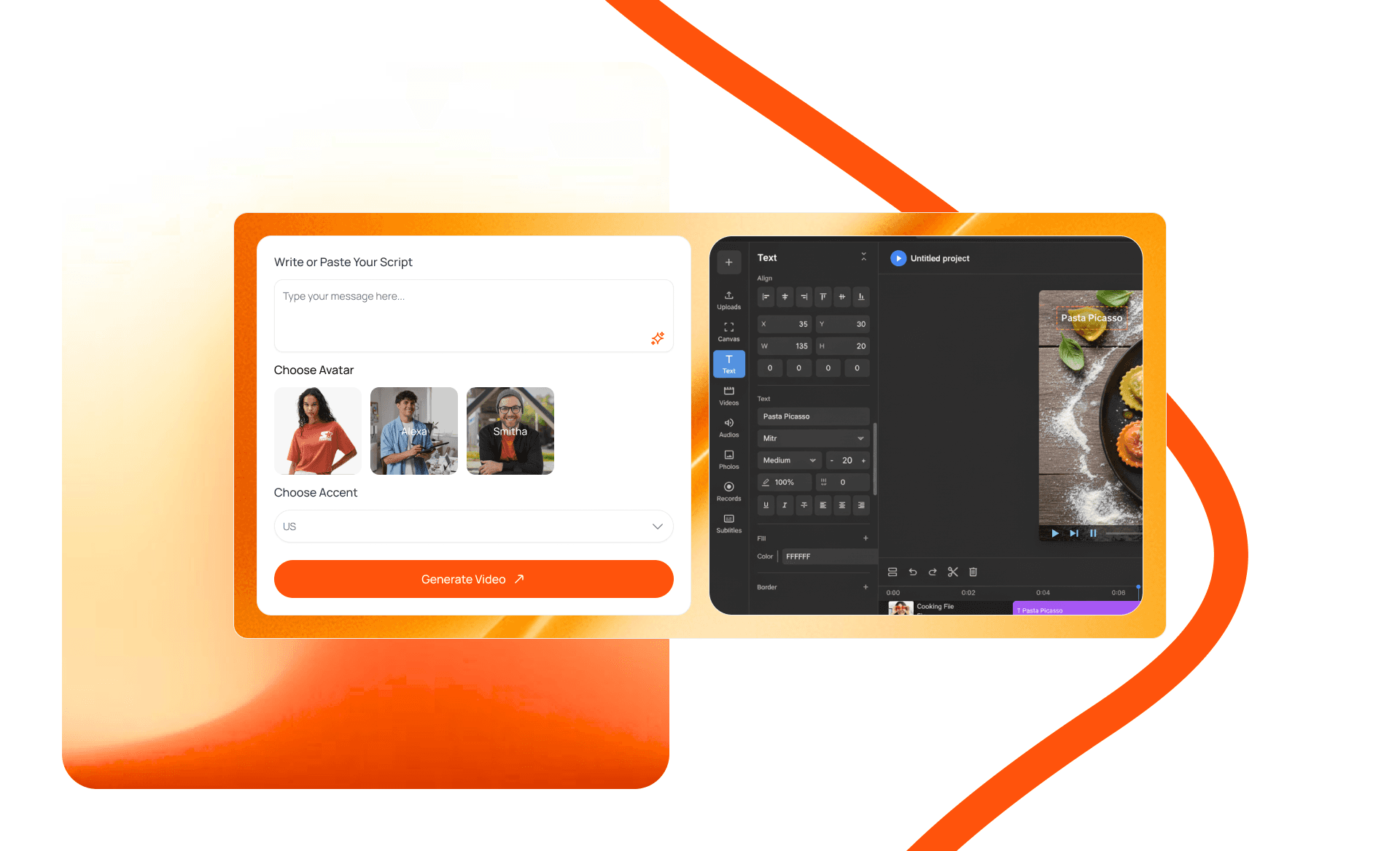Click the AI sparkle icon in script box
The width and height of the screenshot is (1400, 851).
click(x=658, y=338)
